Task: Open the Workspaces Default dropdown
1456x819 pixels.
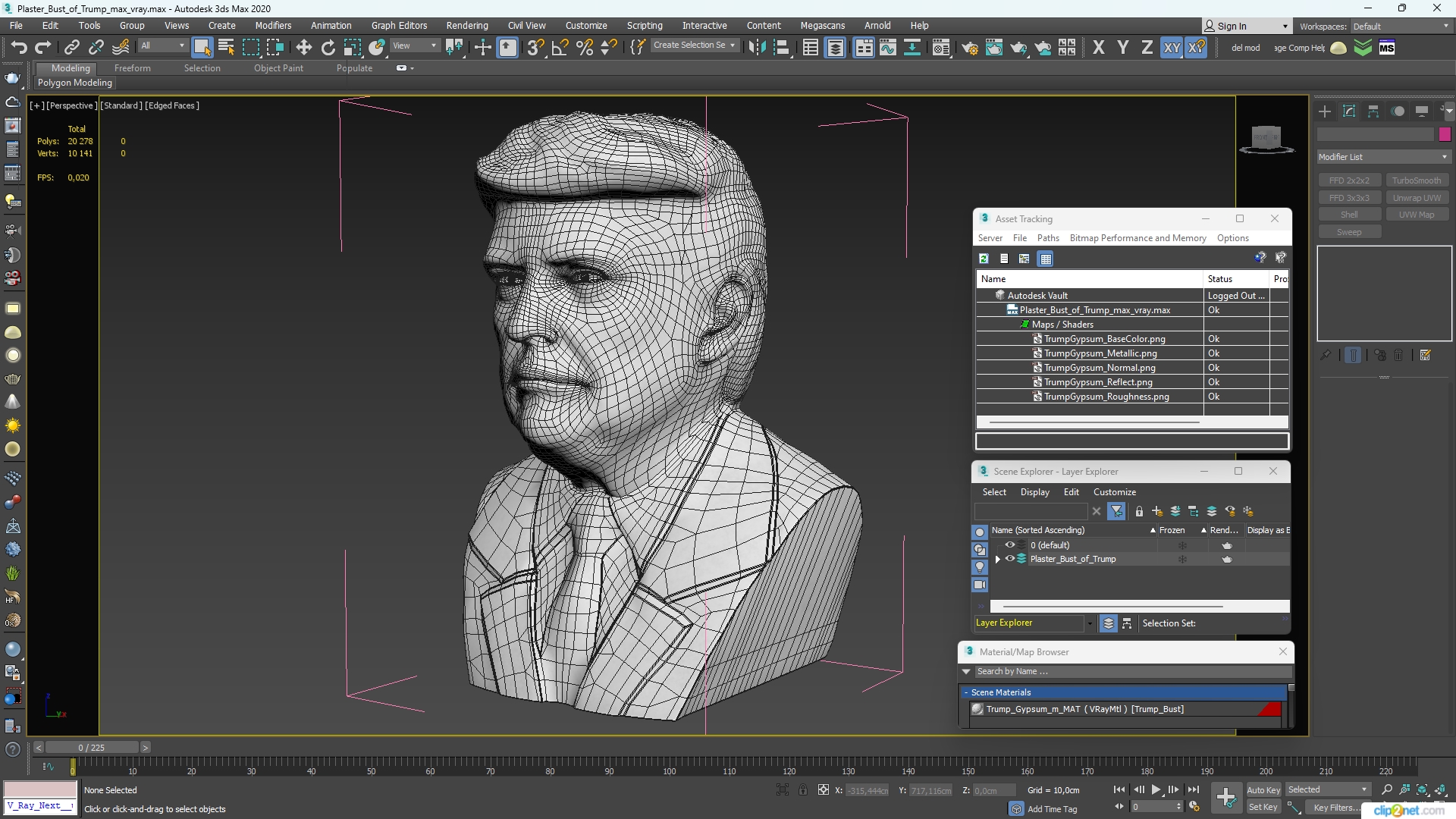Action: [1400, 27]
